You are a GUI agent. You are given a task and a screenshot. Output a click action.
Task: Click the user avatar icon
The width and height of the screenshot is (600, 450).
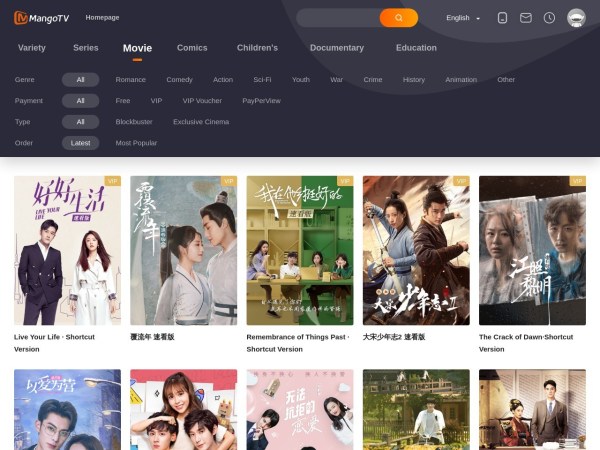click(x=576, y=18)
